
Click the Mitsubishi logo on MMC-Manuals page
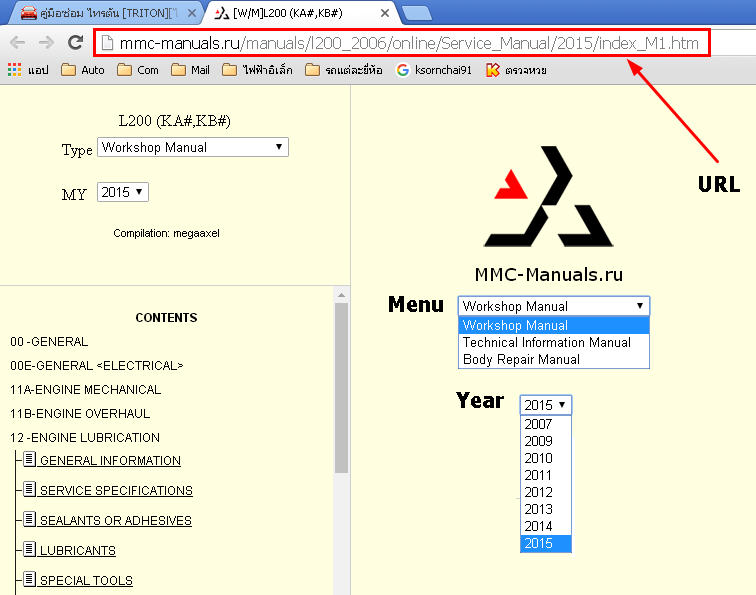click(x=549, y=197)
